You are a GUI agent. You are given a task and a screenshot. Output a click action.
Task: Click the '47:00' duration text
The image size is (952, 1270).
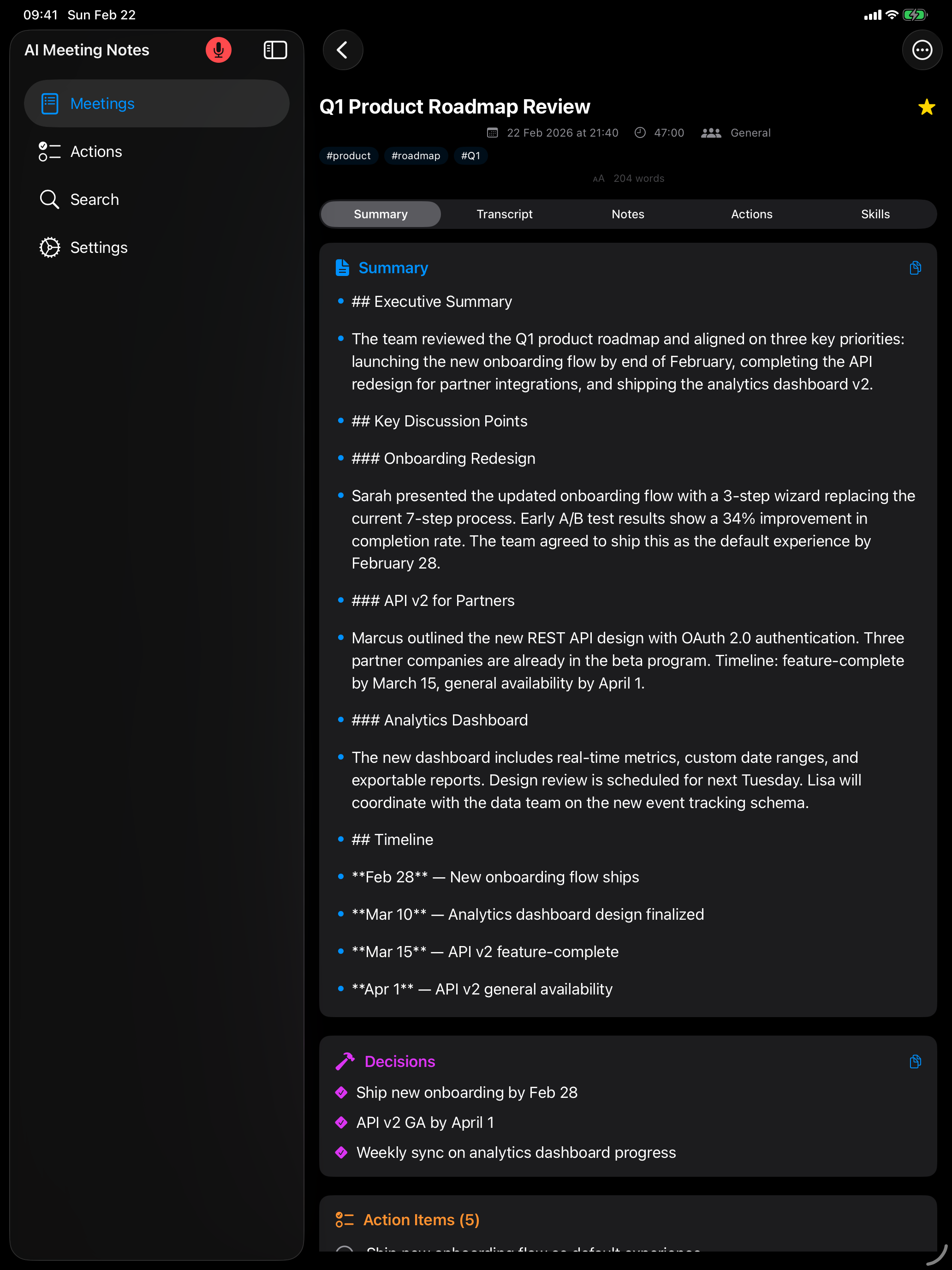coord(669,132)
